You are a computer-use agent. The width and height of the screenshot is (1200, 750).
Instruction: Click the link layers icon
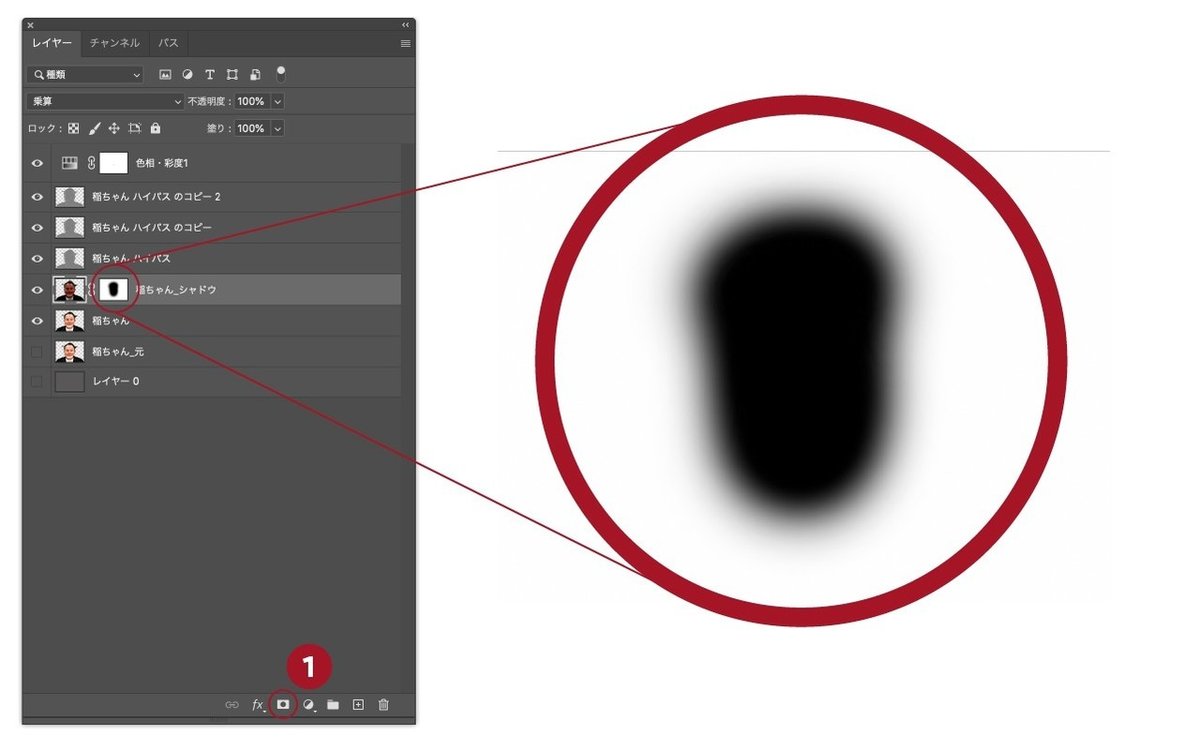coord(232,705)
